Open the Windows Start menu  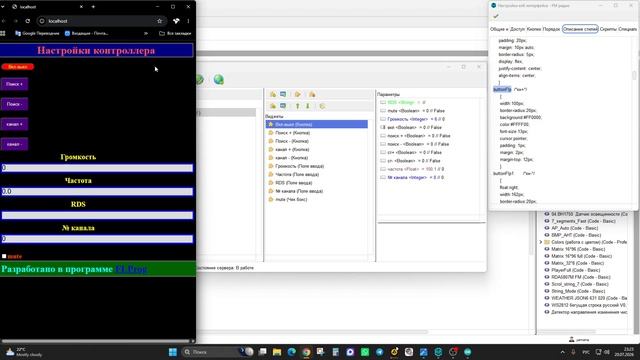(x=173, y=352)
